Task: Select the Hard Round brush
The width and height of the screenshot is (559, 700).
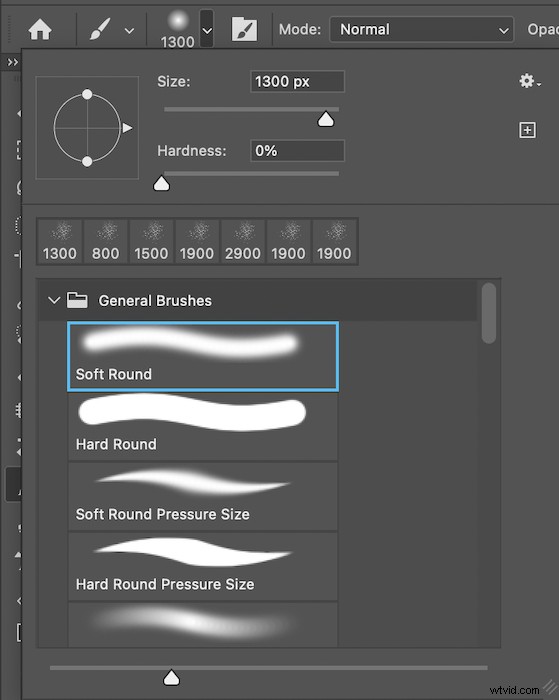Action: 203,426
